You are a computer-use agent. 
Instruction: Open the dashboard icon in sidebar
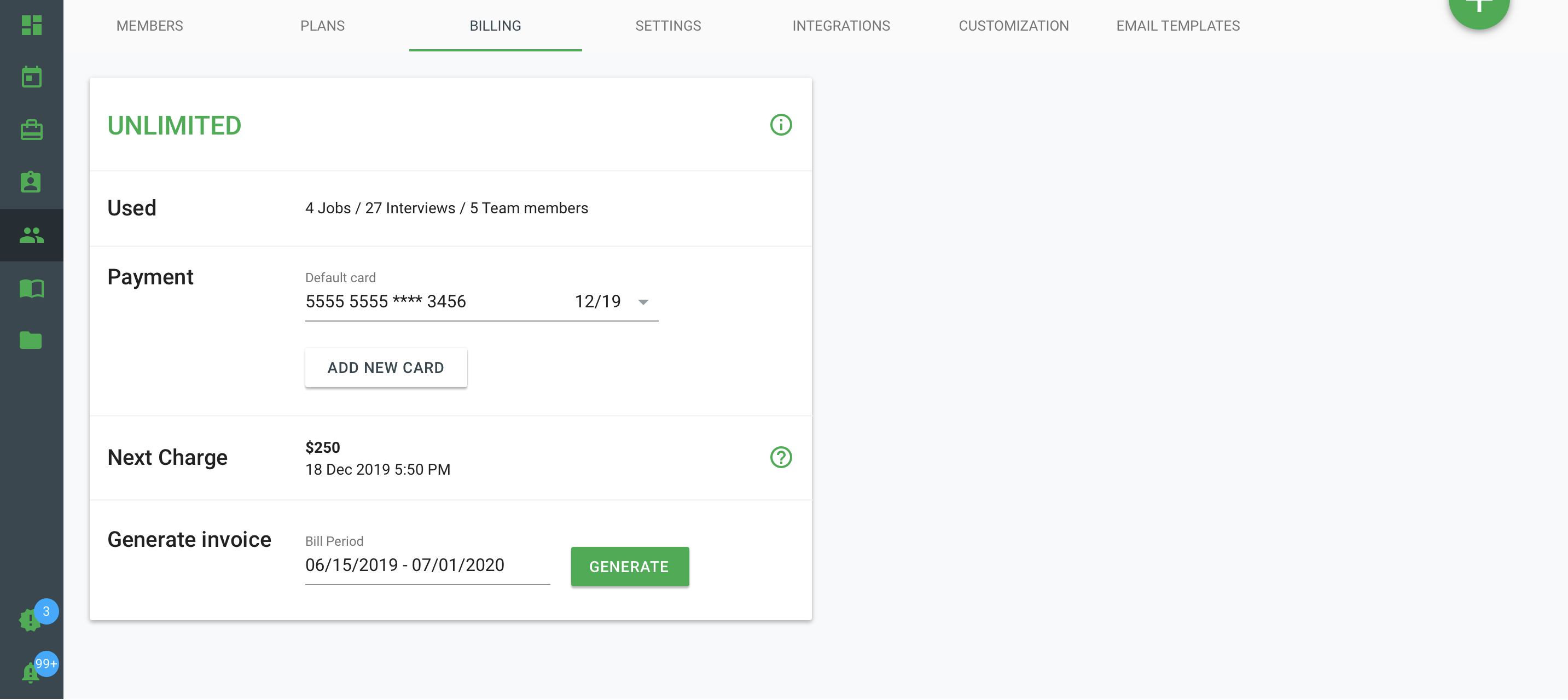[31, 25]
